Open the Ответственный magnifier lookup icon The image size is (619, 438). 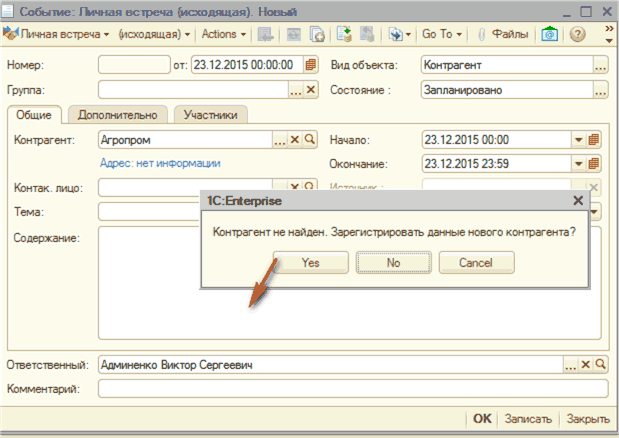click(x=601, y=365)
